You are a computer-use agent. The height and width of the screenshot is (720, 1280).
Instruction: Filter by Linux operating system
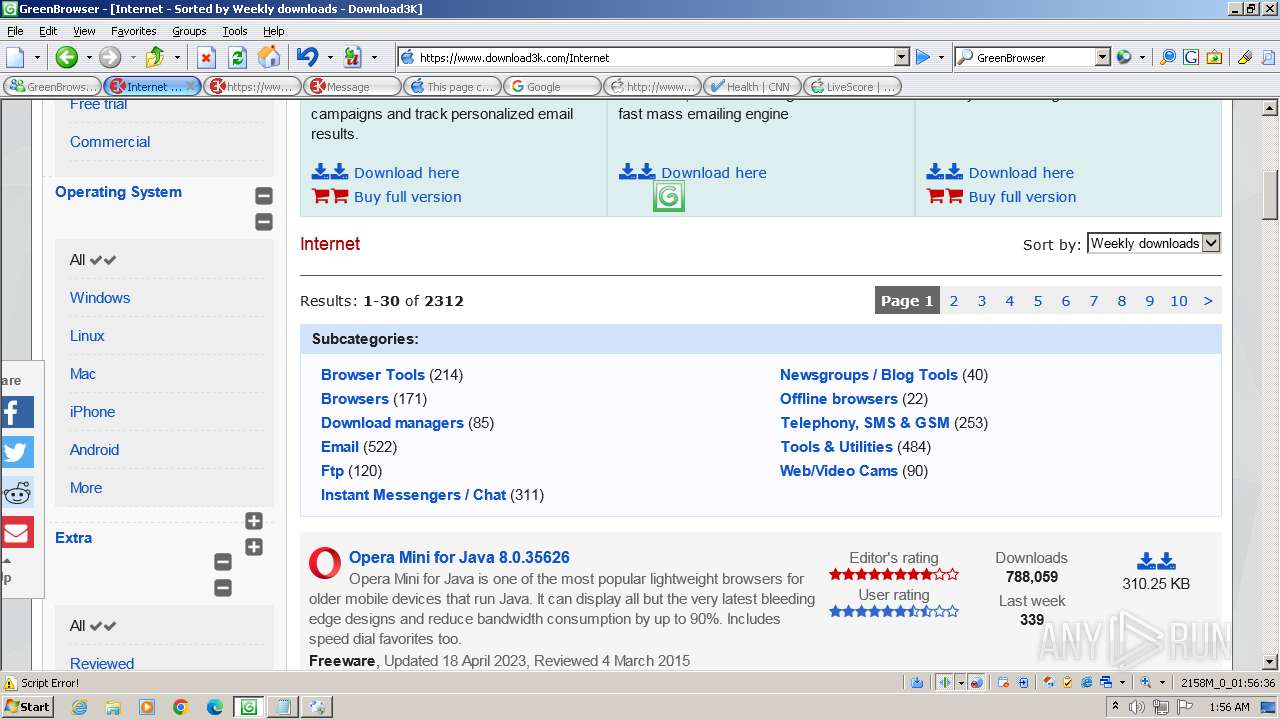click(87, 336)
